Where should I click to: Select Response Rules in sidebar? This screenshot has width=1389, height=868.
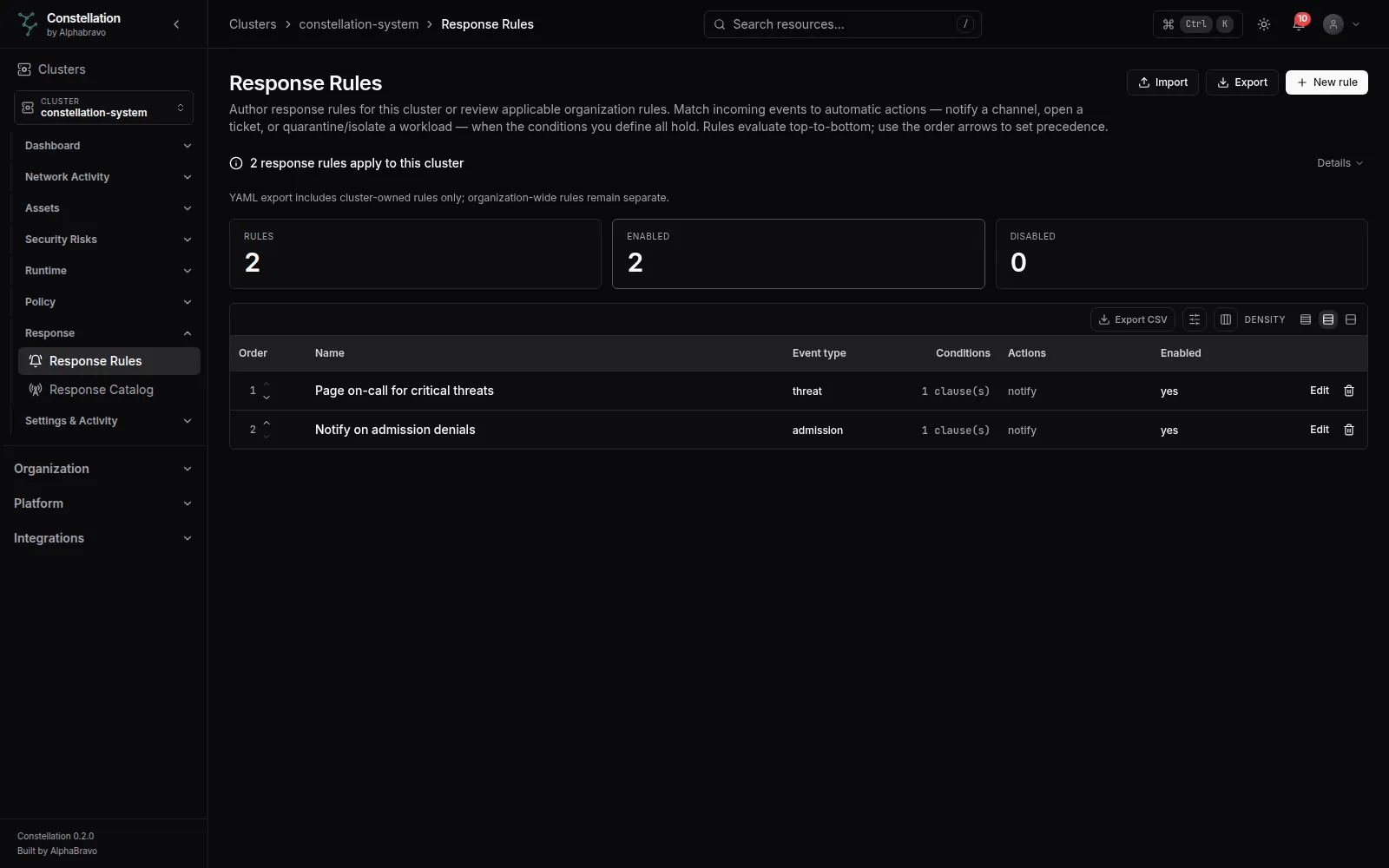pos(109,361)
